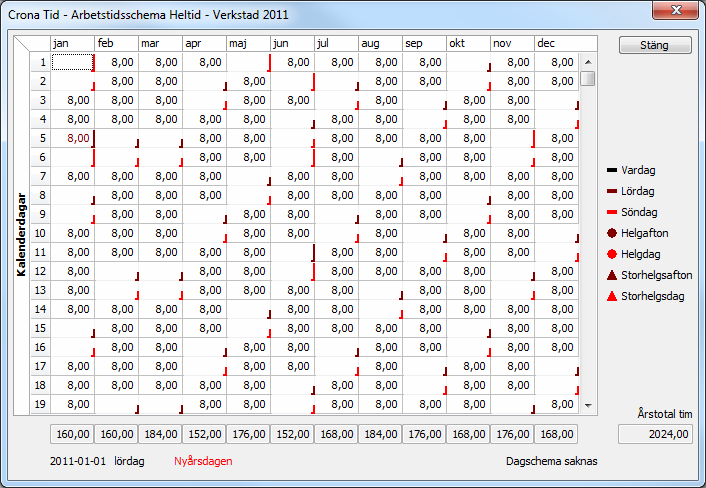Select the apr column header

(x=204, y=44)
